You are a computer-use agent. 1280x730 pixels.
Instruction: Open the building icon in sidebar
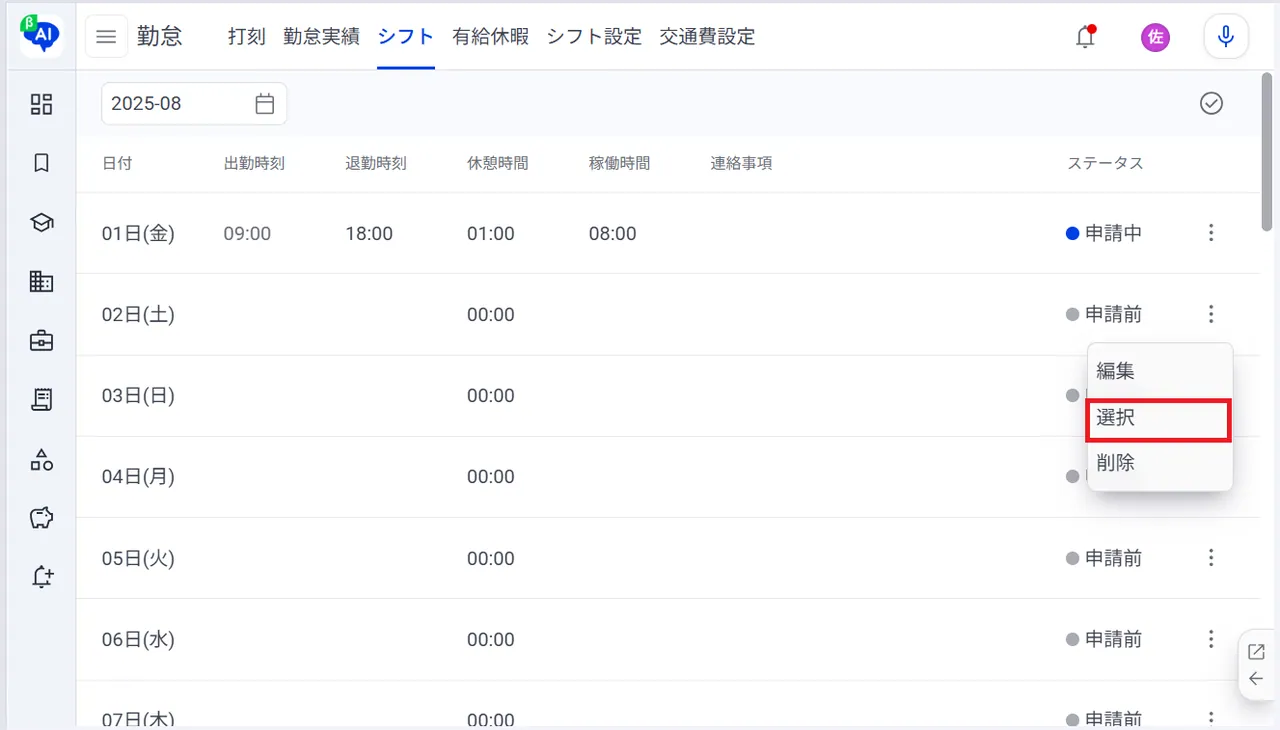pyautogui.click(x=41, y=281)
